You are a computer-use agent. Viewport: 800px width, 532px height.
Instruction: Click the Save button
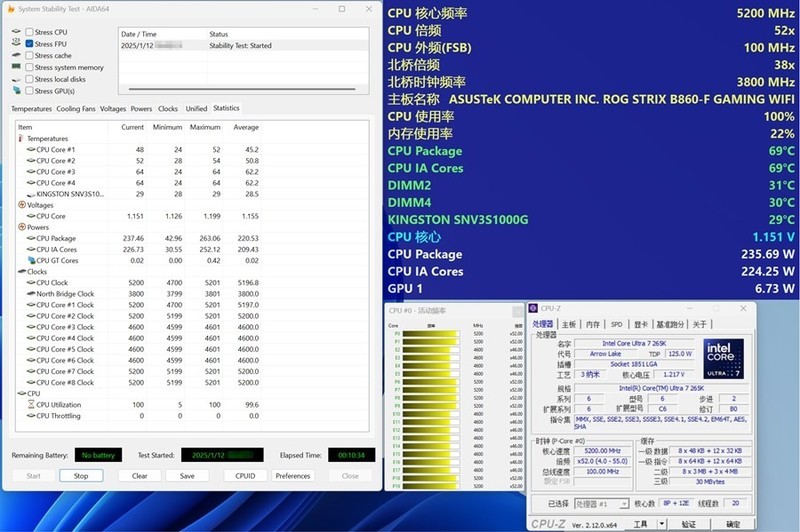(187, 476)
